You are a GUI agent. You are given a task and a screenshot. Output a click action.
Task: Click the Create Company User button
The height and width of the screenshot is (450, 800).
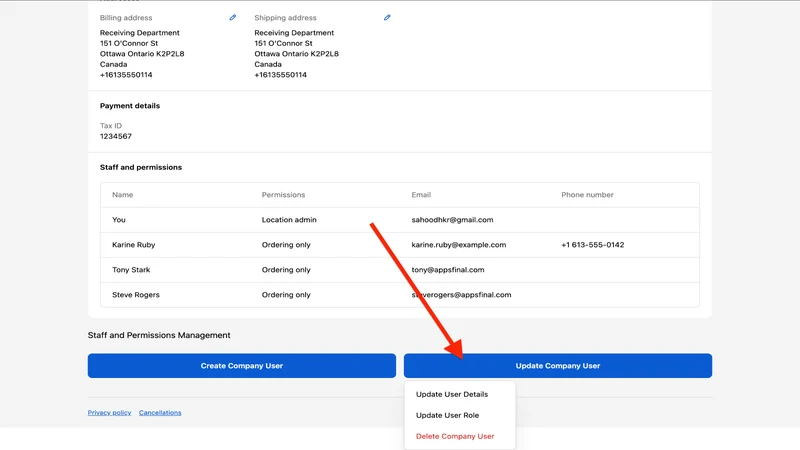point(242,366)
